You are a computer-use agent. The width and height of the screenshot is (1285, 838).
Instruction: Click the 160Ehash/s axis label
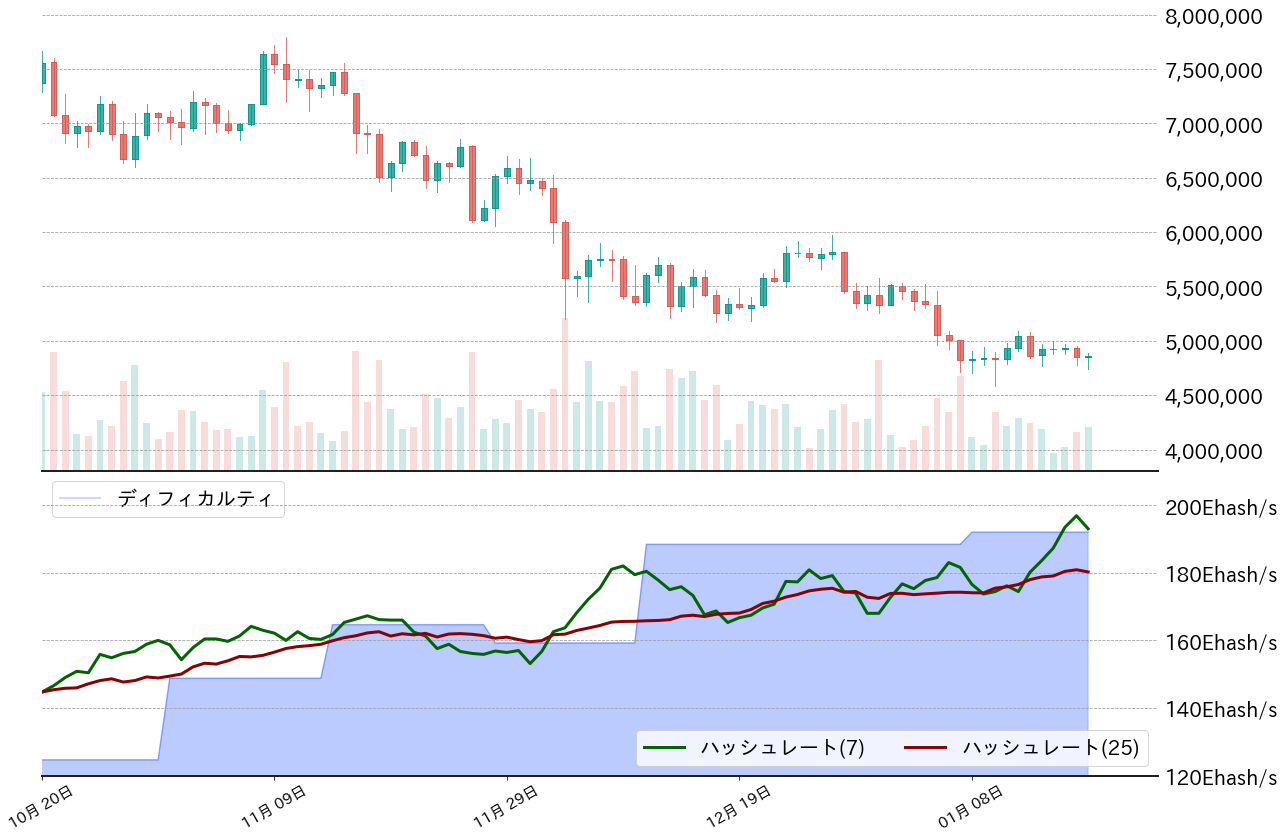tap(1222, 642)
